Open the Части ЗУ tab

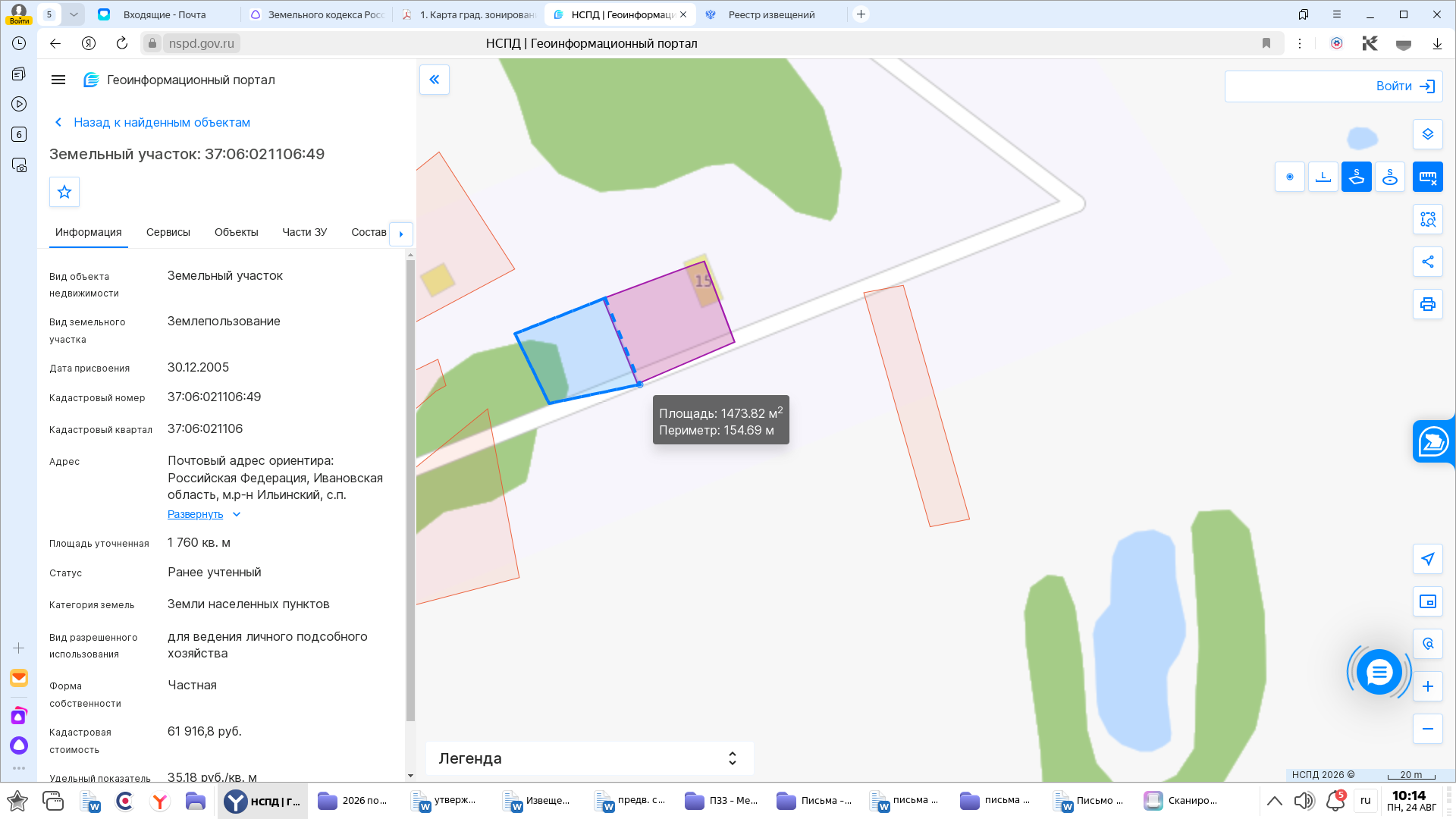tap(304, 232)
